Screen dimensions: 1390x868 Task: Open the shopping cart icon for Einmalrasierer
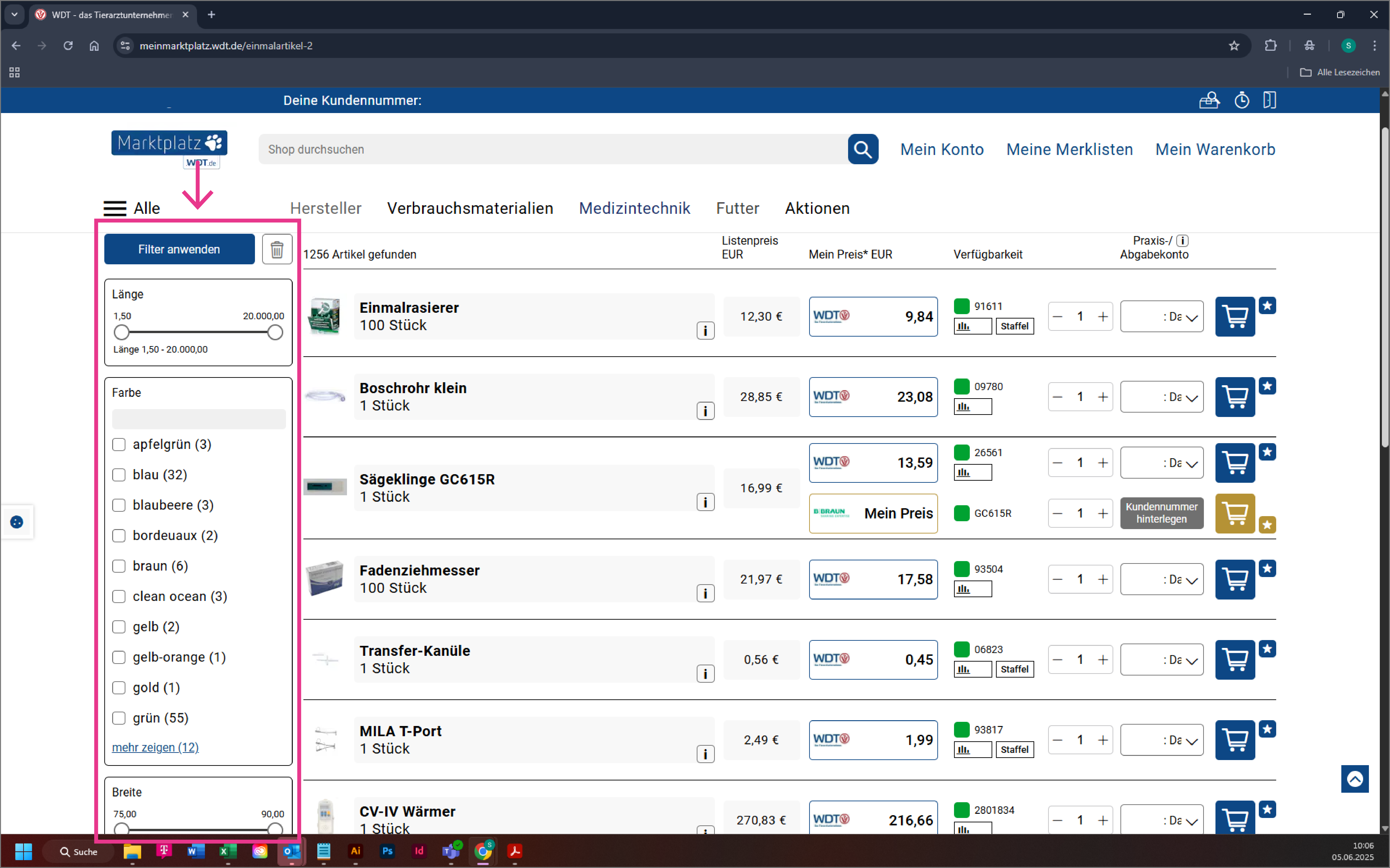click(1235, 316)
